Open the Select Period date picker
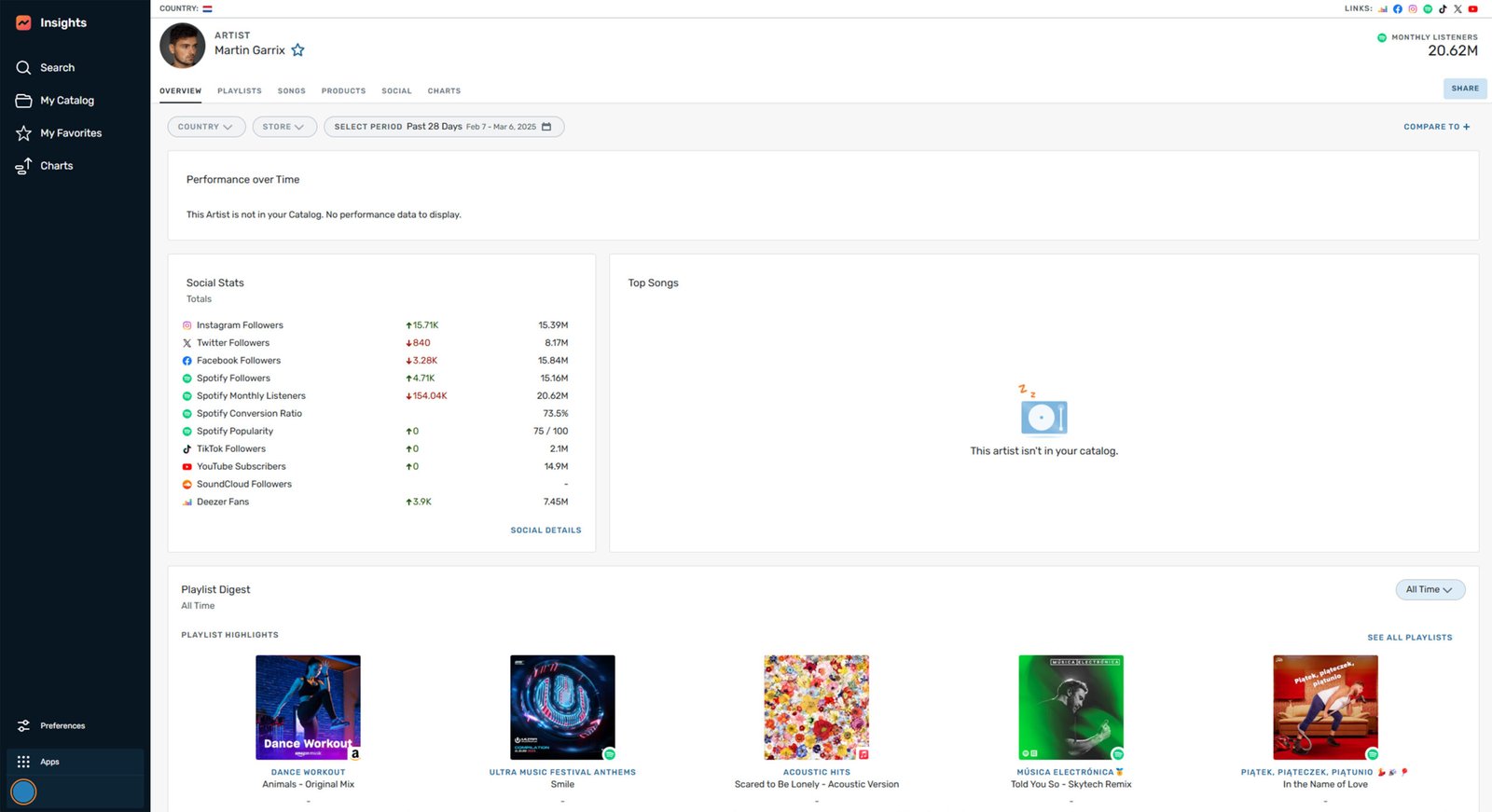The width and height of the screenshot is (1492, 812). click(443, 127)
